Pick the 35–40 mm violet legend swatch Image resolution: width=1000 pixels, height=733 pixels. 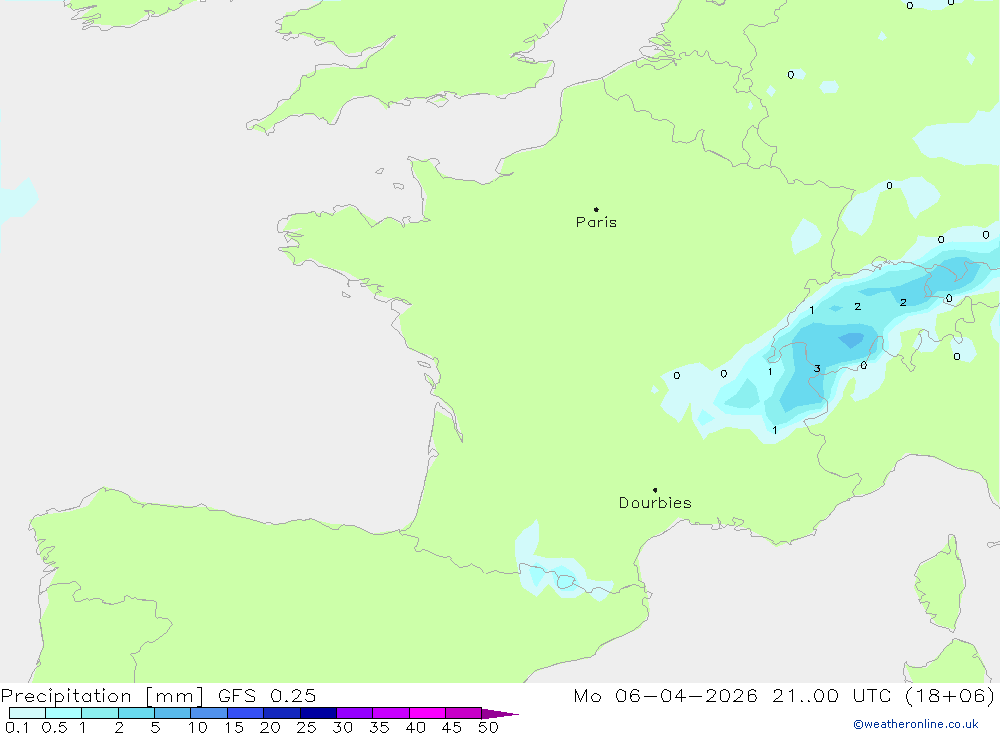(x=391, y=713)
